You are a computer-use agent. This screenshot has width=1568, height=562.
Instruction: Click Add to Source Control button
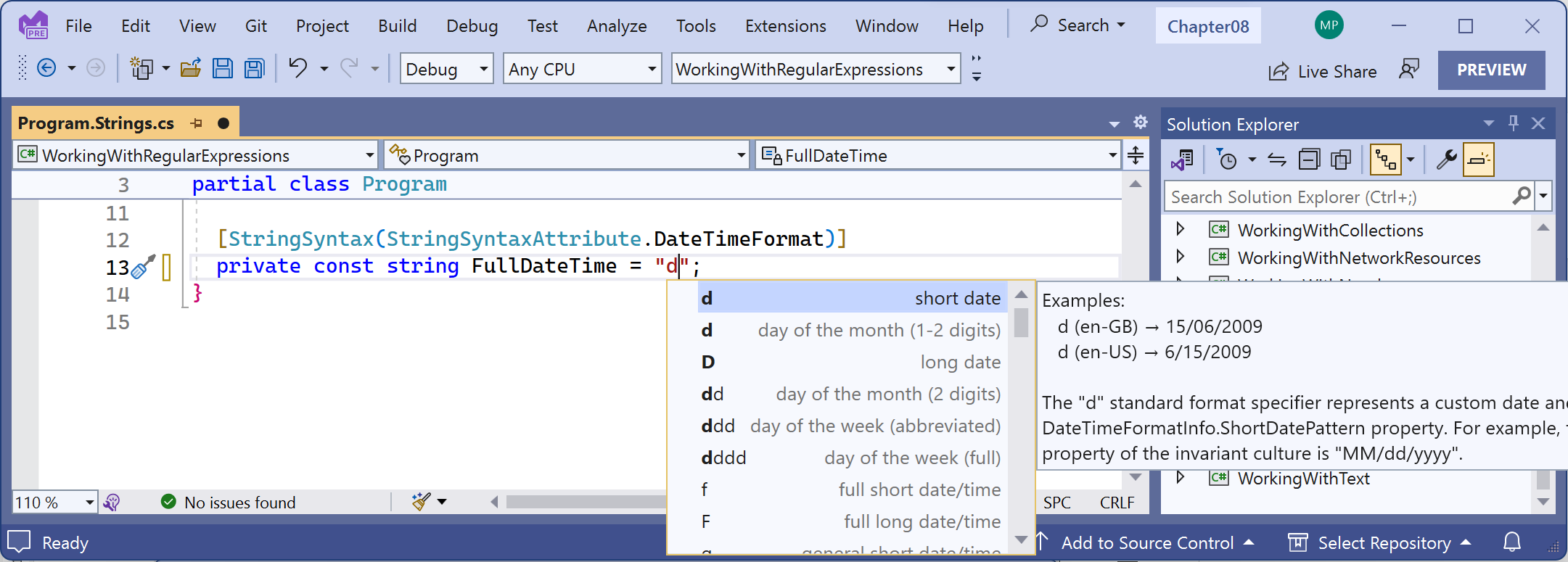[x=1146, y=542]
